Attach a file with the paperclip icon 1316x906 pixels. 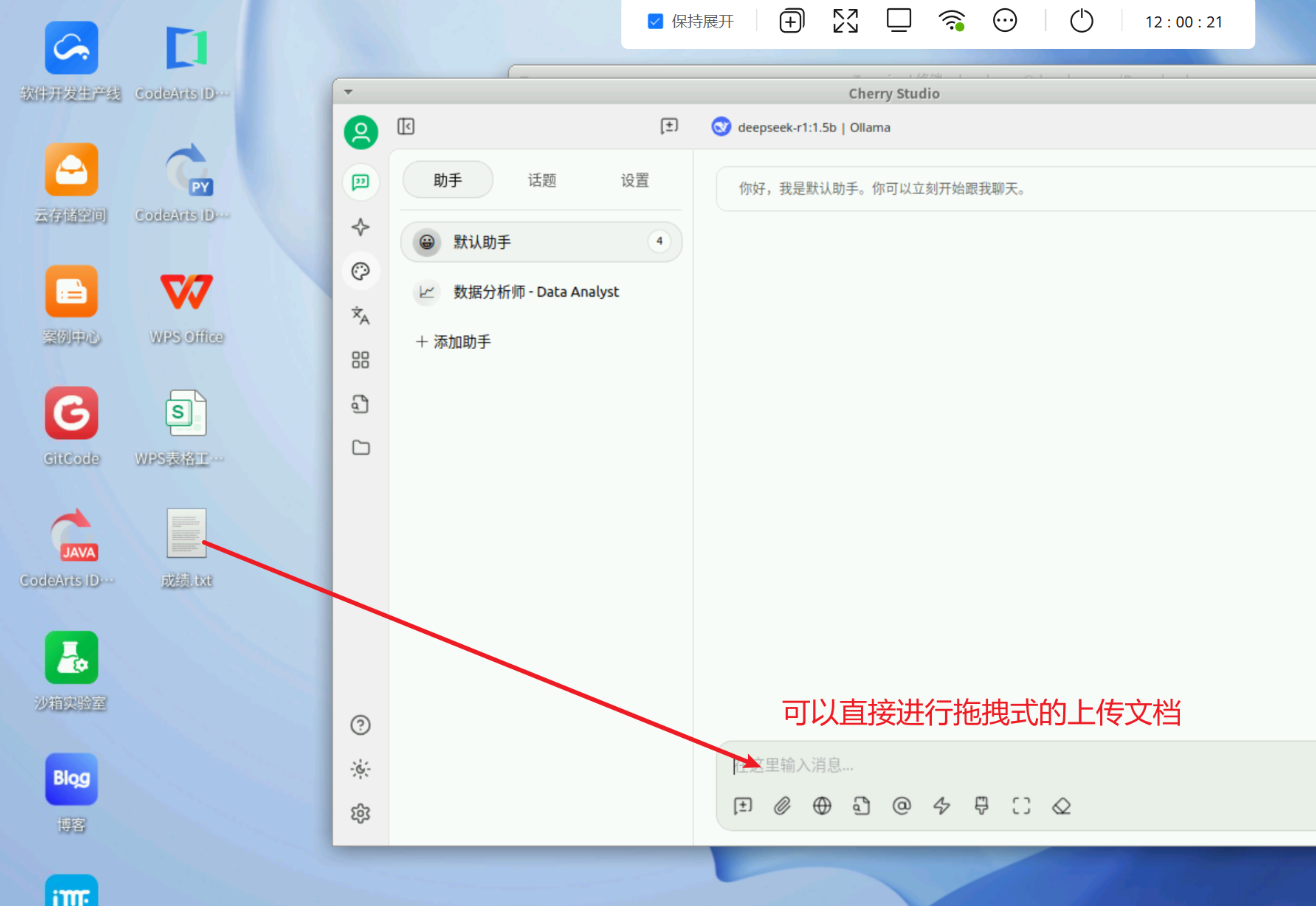[782, 806]
